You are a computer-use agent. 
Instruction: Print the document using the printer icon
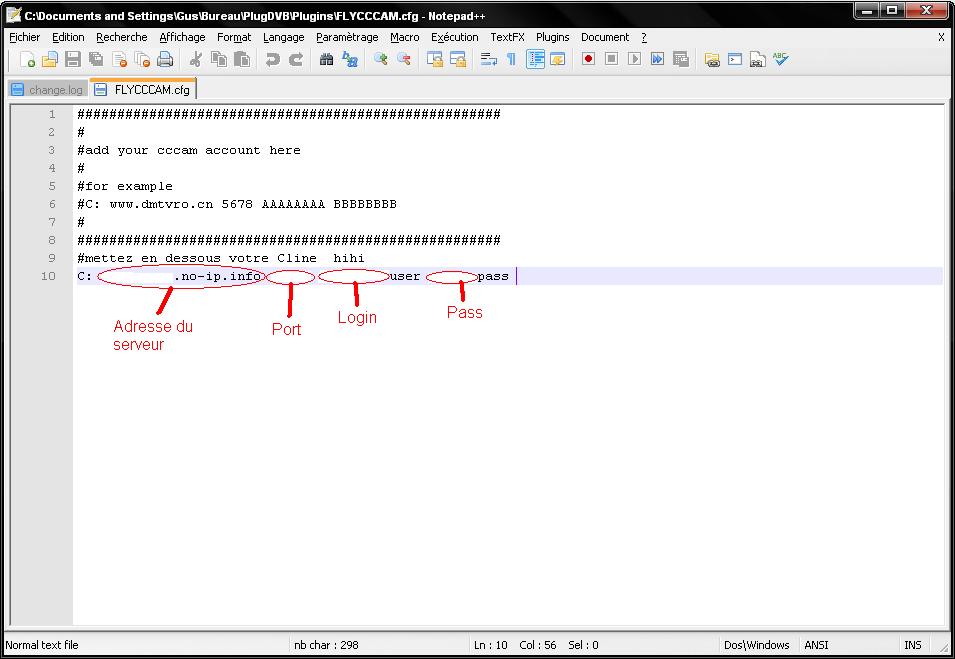[165, 59]
